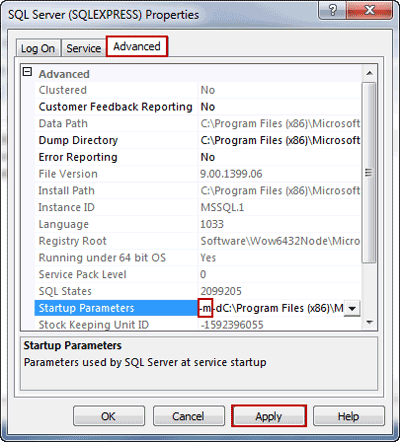Open the Service tab
Image resolution: width=400 pixels, height=442 pixels.
coord(84,48)
